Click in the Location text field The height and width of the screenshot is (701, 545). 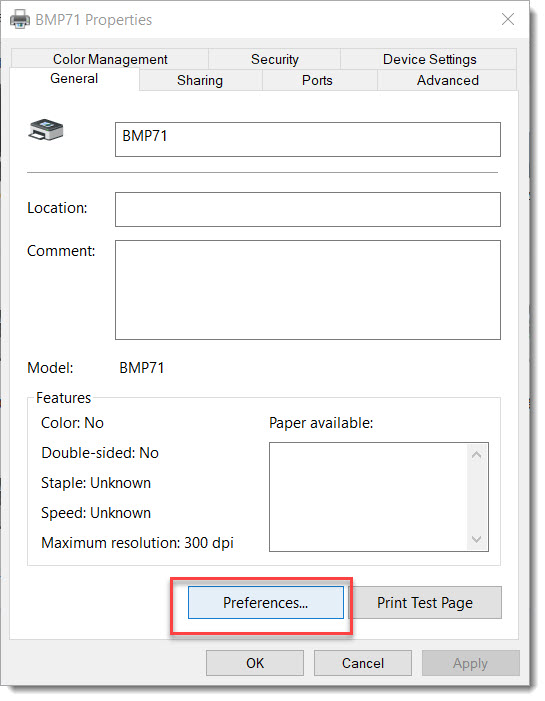(308, 209)
